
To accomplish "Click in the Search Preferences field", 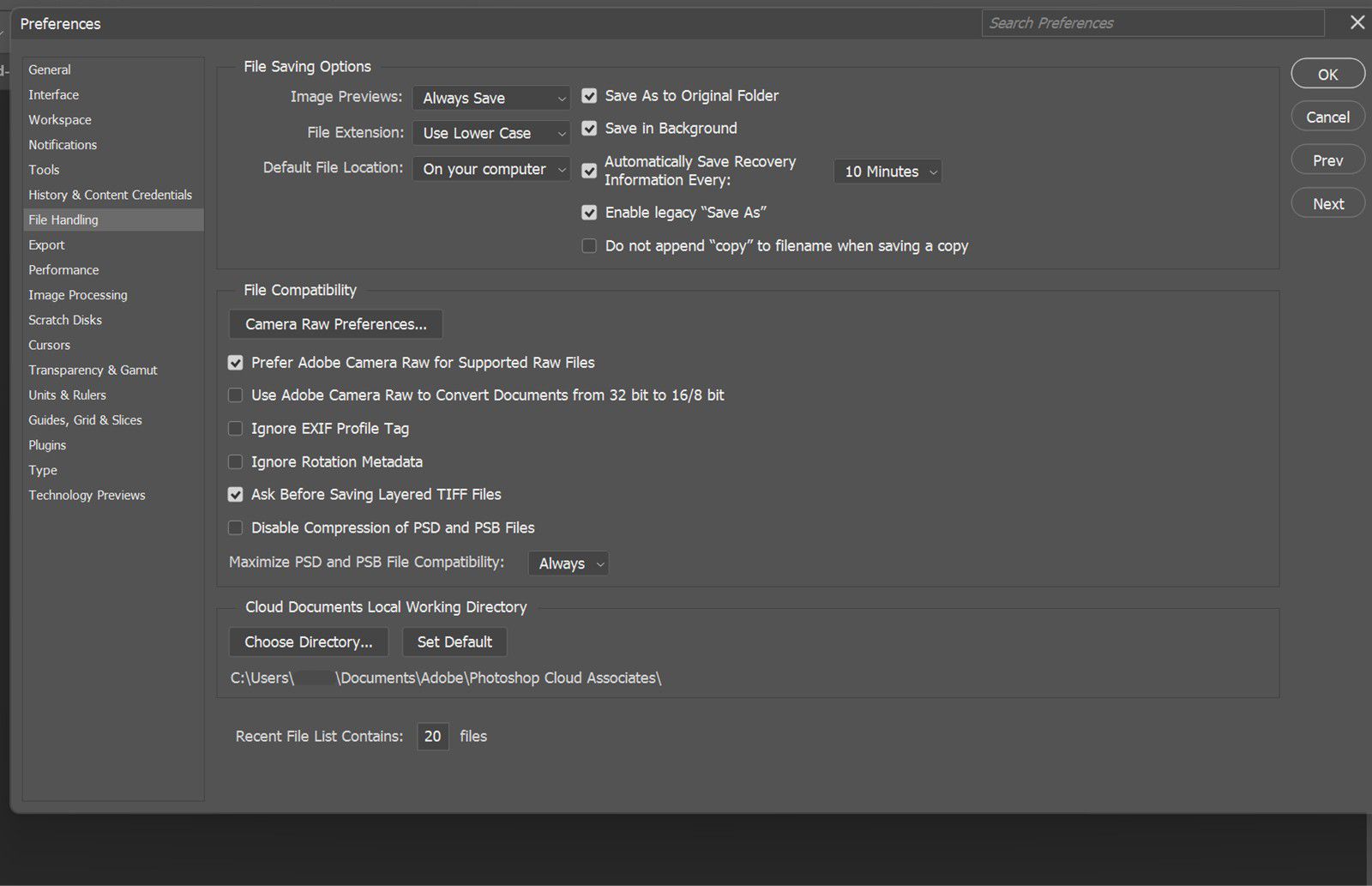I will tap(1152, 23).
